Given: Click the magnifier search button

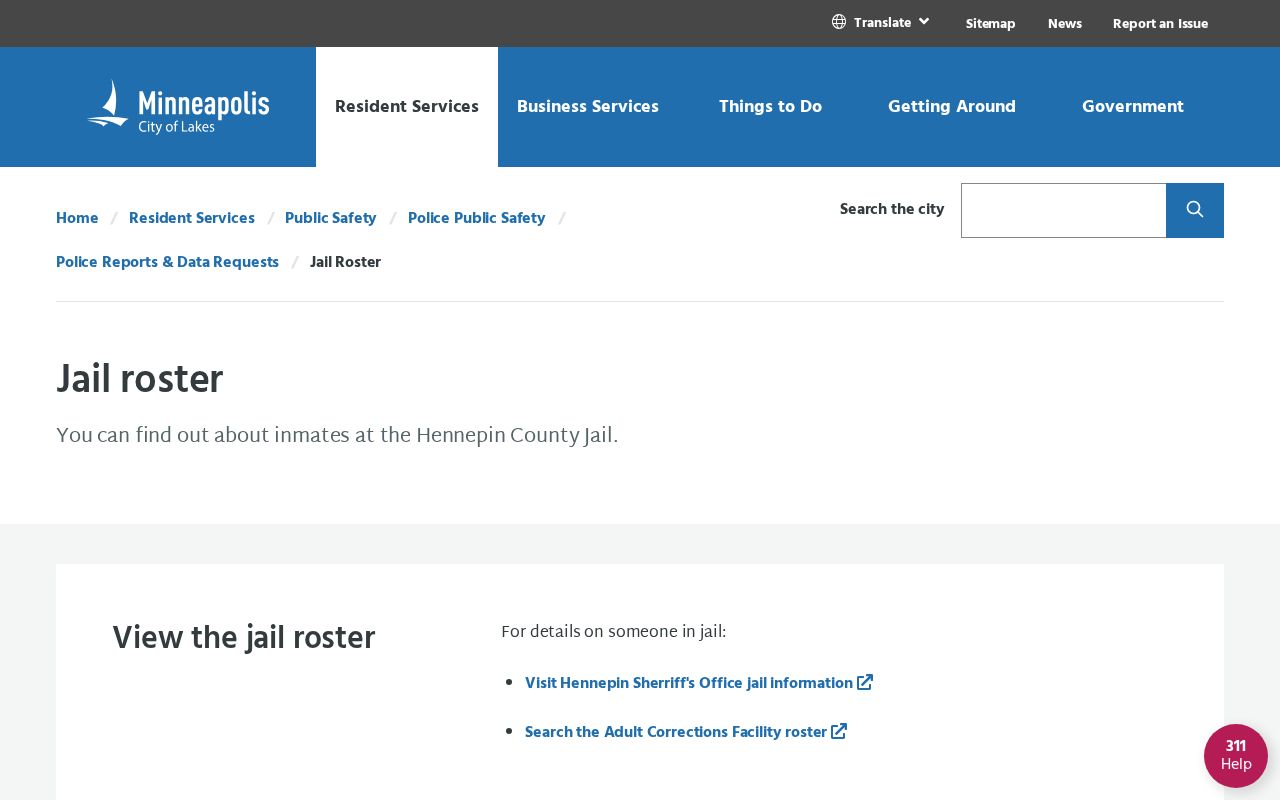Looking at the screenshot, I should click(1195, 210).
